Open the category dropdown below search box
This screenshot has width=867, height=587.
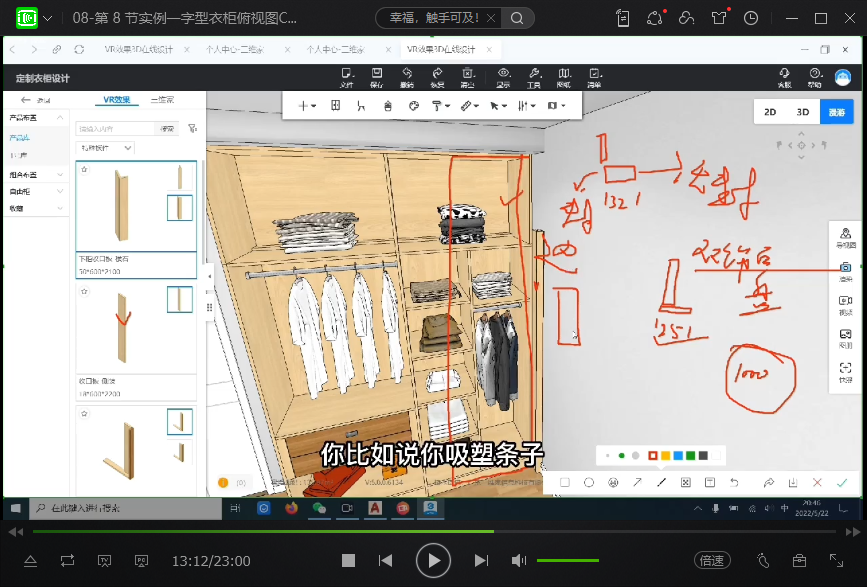tap(106, 148)
